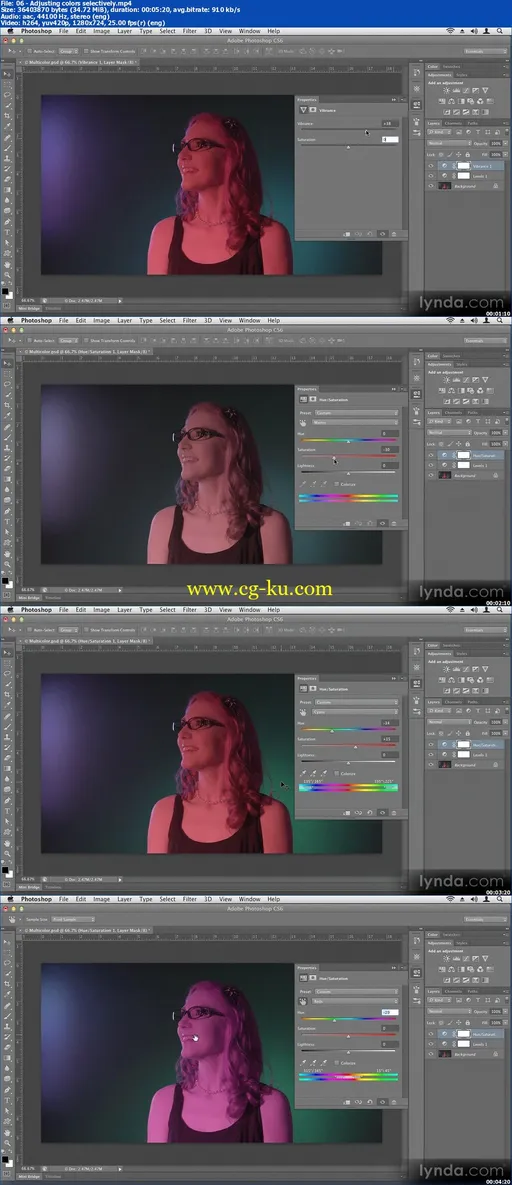This screenshot has height=1185, width=512.
Task: Click the Saturation slider handle at -30 in the Master panel
Action: click(x=334, y=457)
